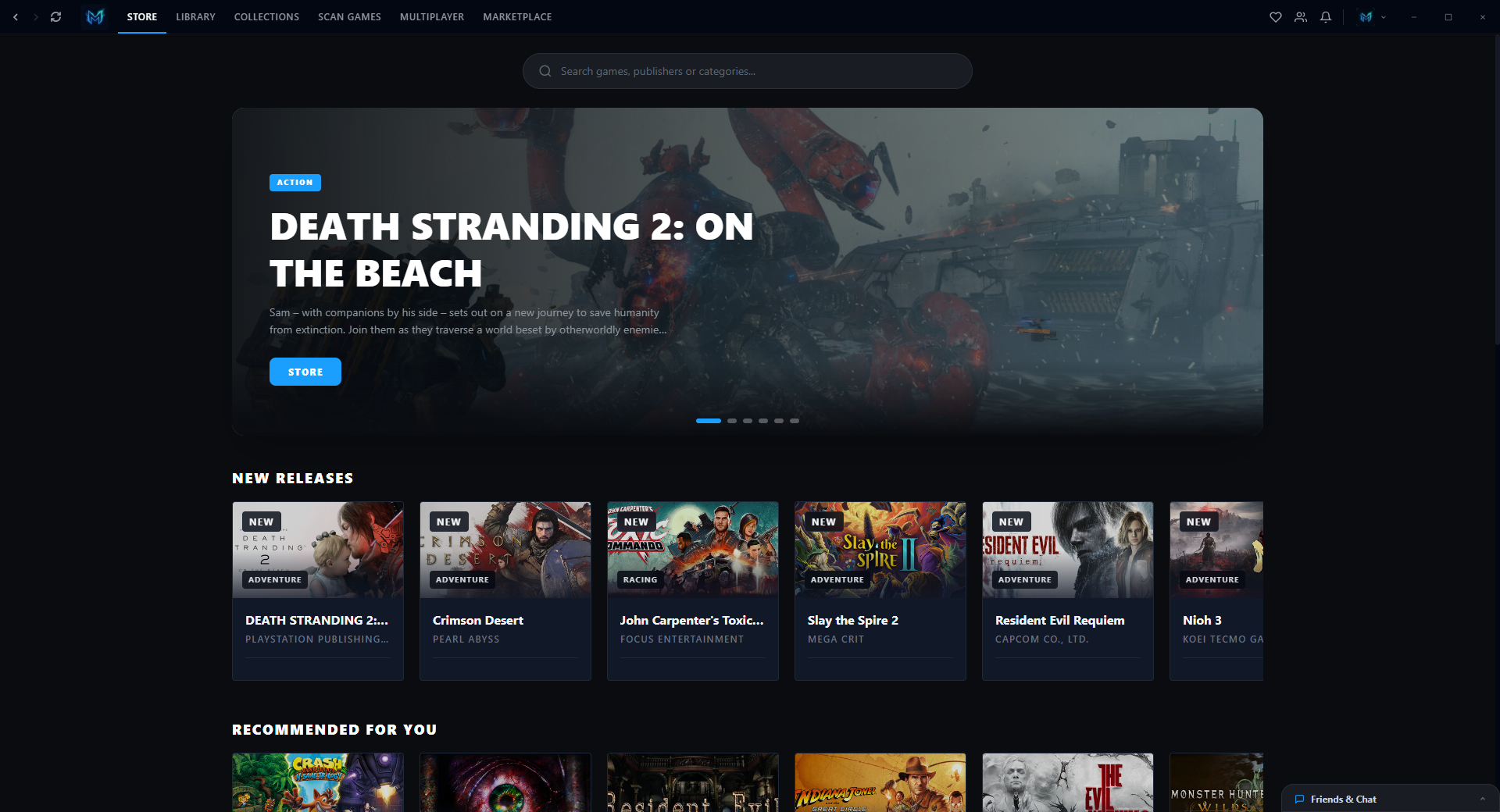
Task: Open the DEATH STRANDING 2 new release card
Action: click(318, 591)
